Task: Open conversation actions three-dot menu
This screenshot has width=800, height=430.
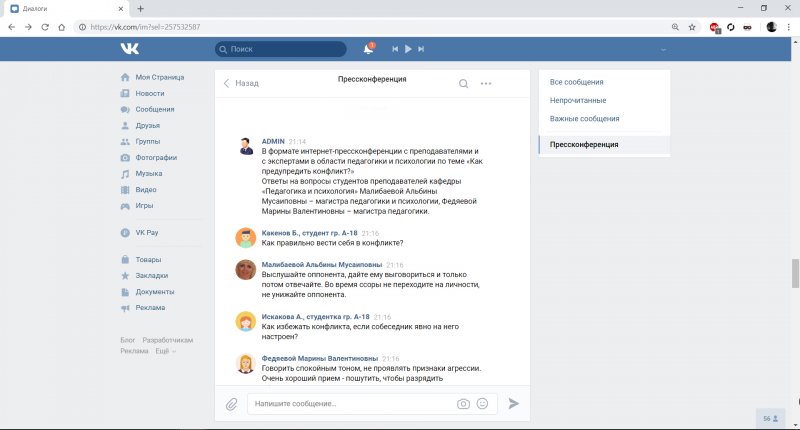Action: [486, 84]
